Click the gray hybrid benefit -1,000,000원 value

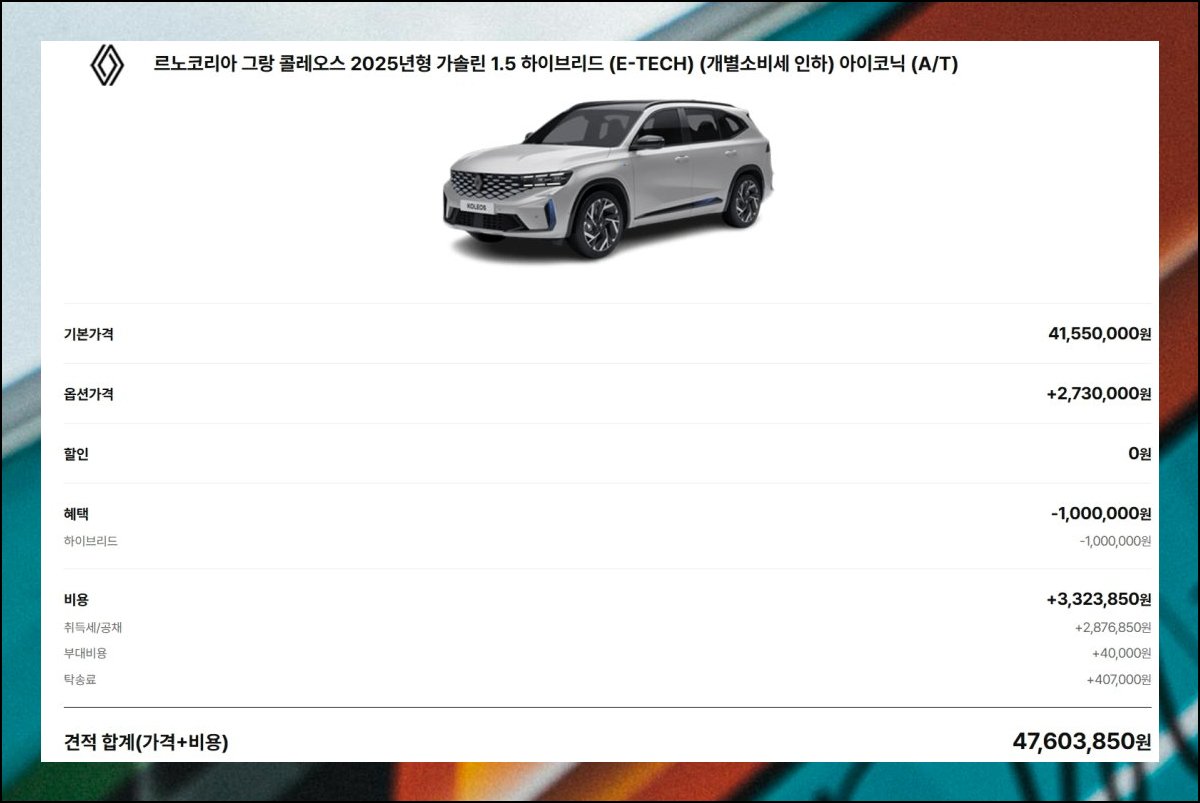pyautogui.click(x=1115, y=541)
